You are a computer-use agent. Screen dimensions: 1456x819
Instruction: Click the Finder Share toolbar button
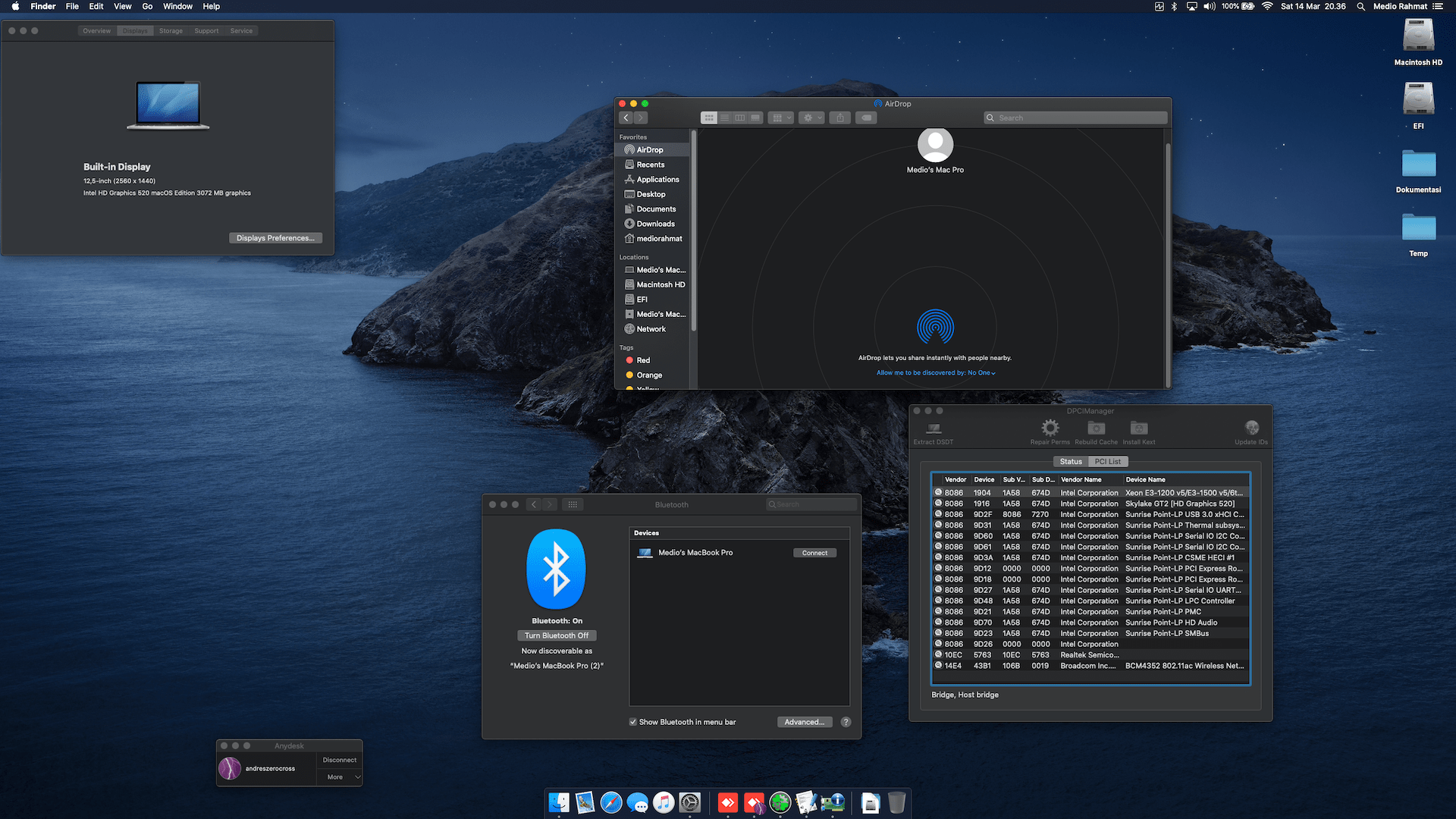[839, 118]
